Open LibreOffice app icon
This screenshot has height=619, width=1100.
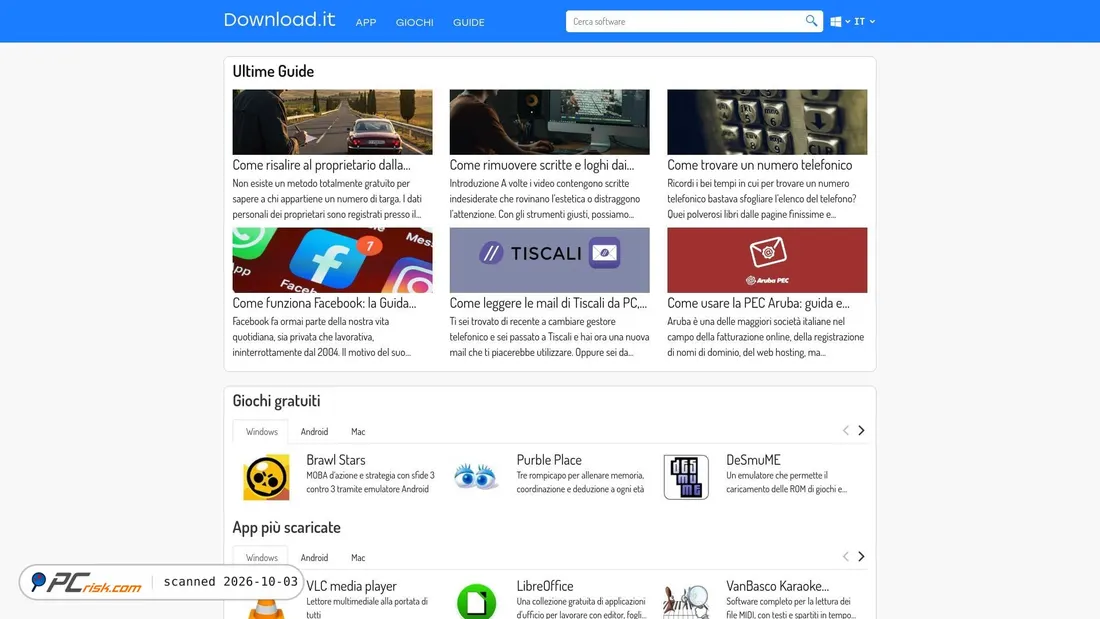tap(476, 601)
